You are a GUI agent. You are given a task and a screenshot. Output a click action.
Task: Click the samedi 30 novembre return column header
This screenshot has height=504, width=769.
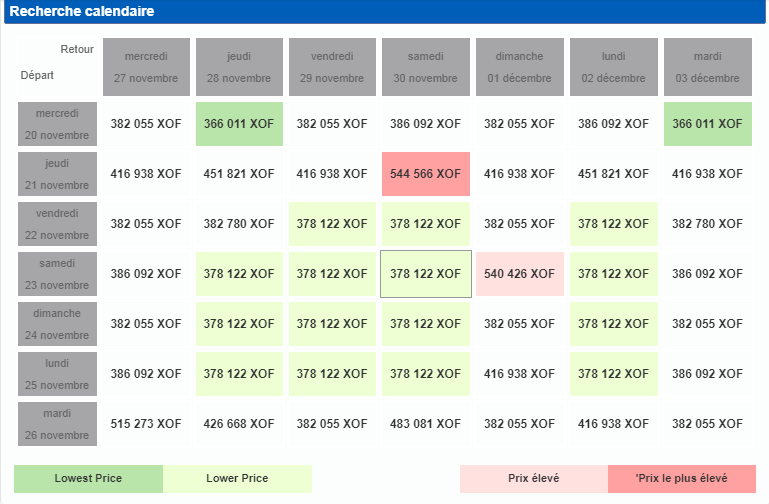pos(425,67)
